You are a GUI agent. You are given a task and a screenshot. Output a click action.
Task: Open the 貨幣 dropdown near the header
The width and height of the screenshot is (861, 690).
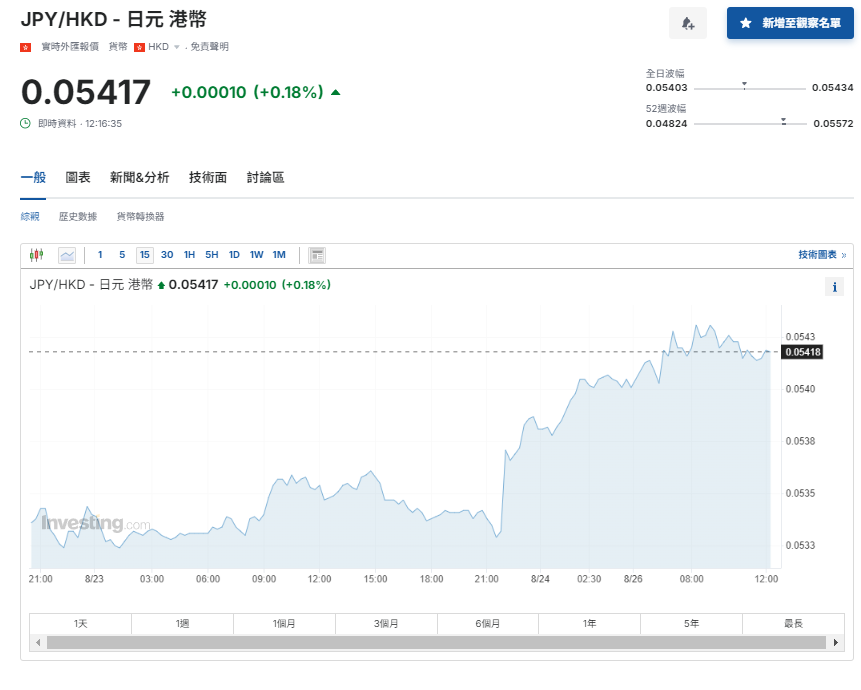(x=117, y=45)
